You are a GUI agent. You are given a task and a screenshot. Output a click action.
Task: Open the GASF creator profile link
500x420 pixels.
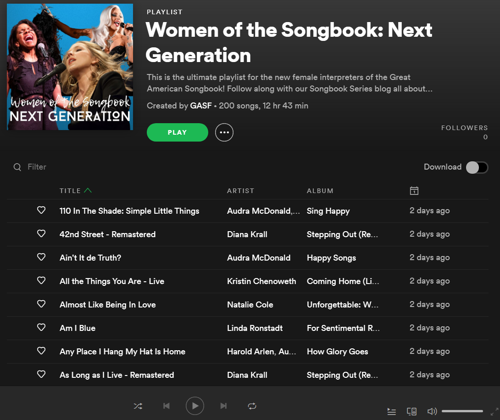(201, 106)
